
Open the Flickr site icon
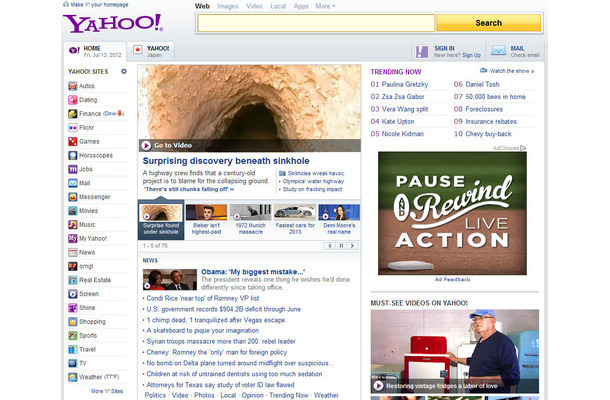click(x=73, y=128)
